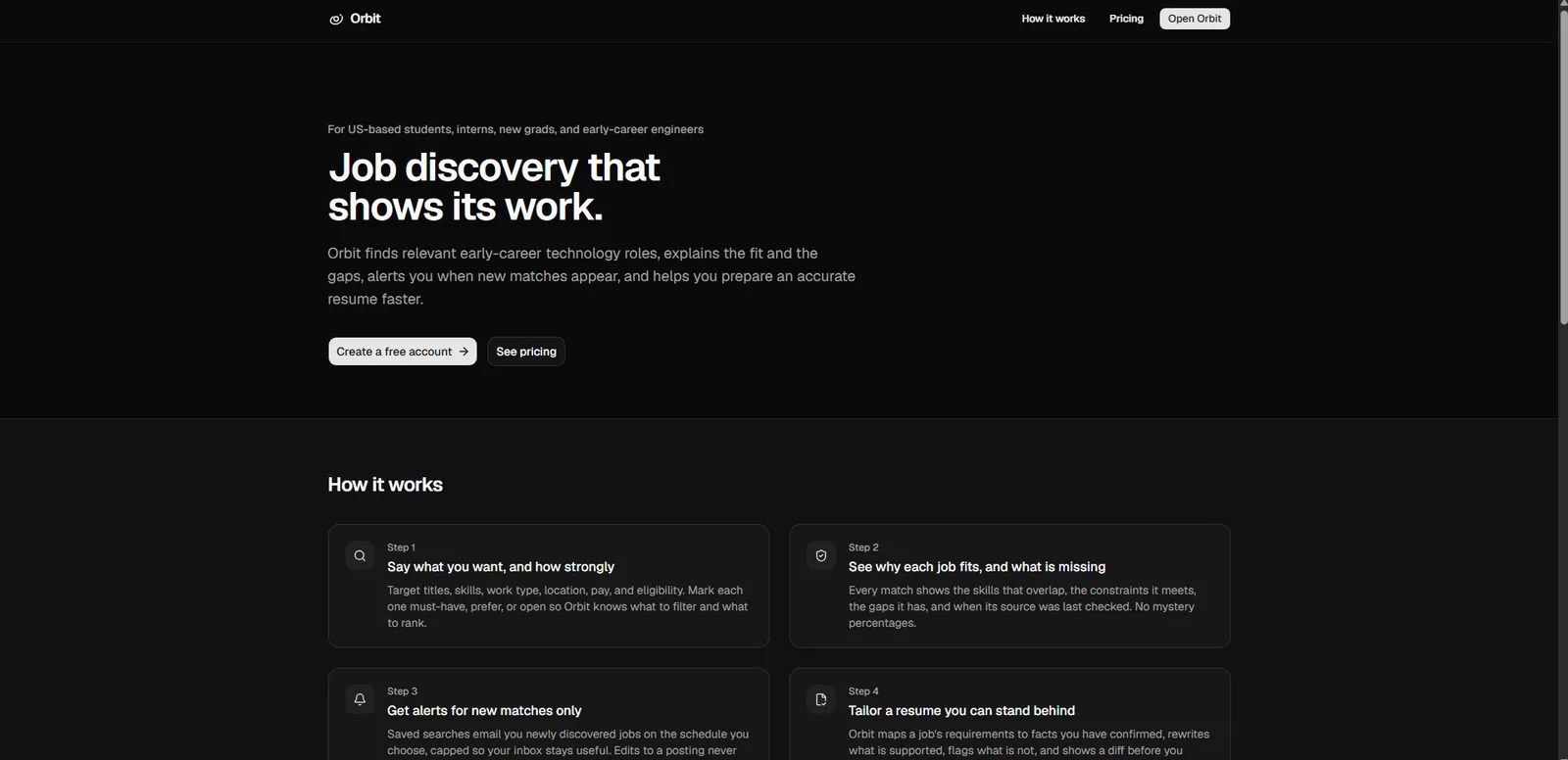This screenshot has width=1568, height=760.
Task: Click the See pricing button
Action: (526, 352)
